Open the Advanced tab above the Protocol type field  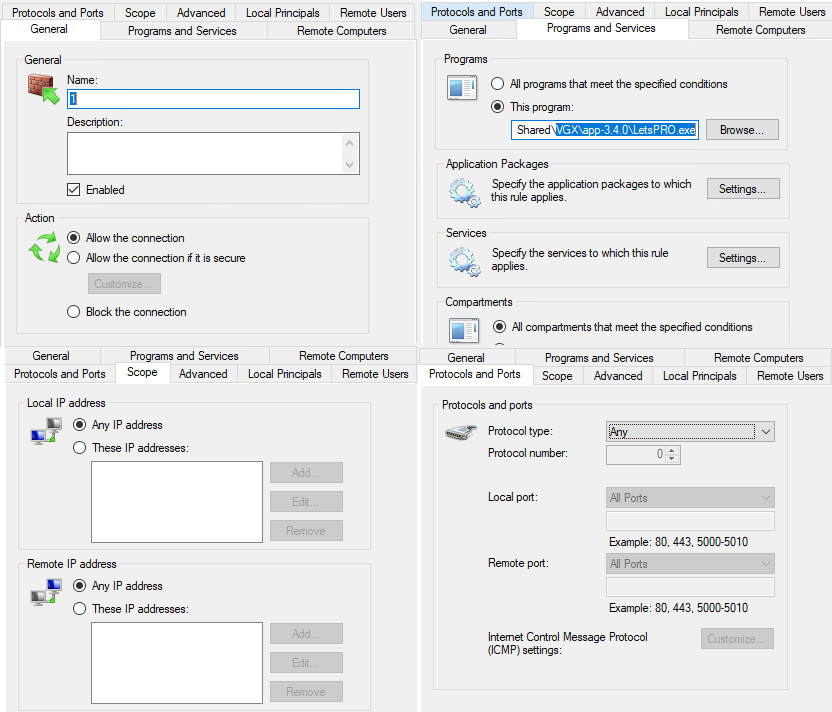click(x=617, y=376)
